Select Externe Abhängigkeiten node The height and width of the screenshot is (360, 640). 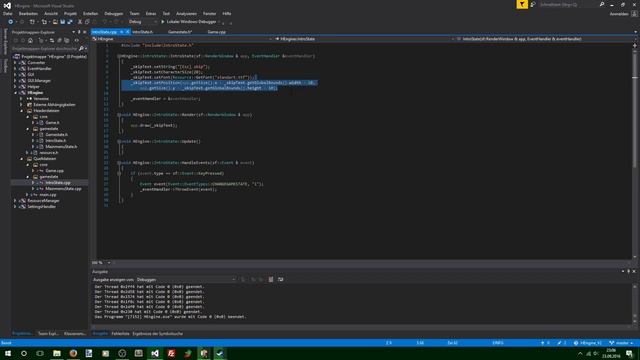click(x=54, y=105)
